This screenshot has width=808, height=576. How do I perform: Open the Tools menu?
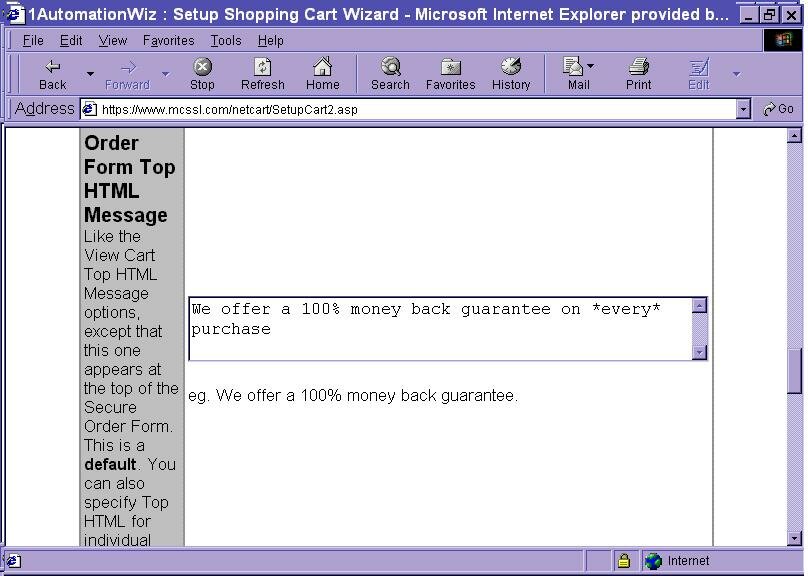click(x=225, y=40)
